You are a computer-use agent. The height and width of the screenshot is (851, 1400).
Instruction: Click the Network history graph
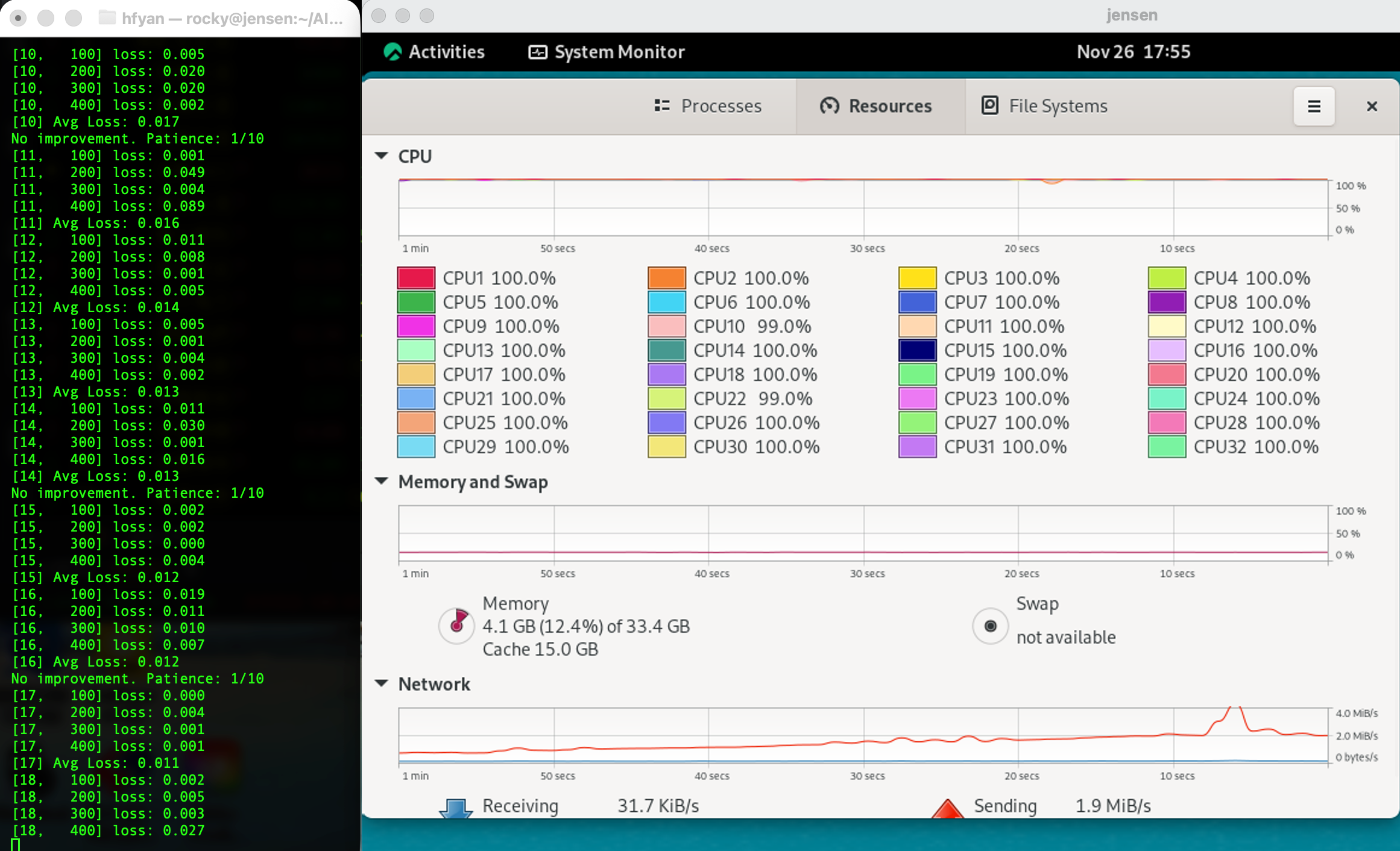[x=863, y=735]
